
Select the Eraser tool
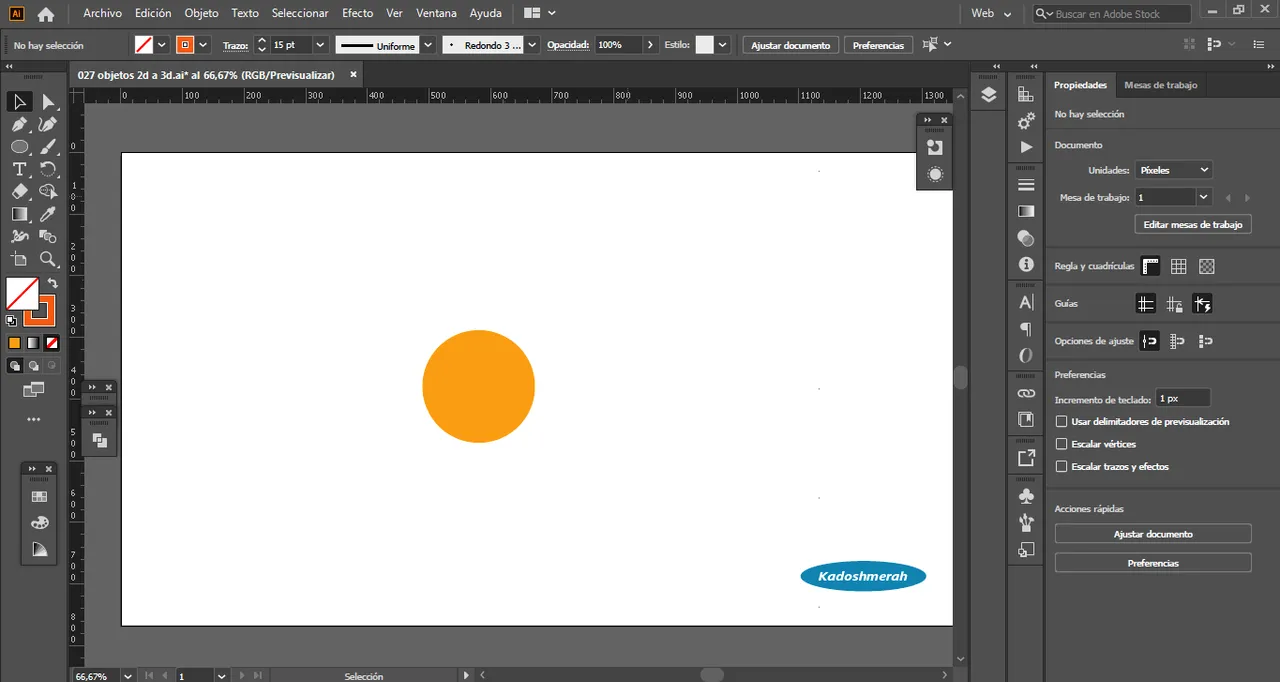(x=20, y=191)
